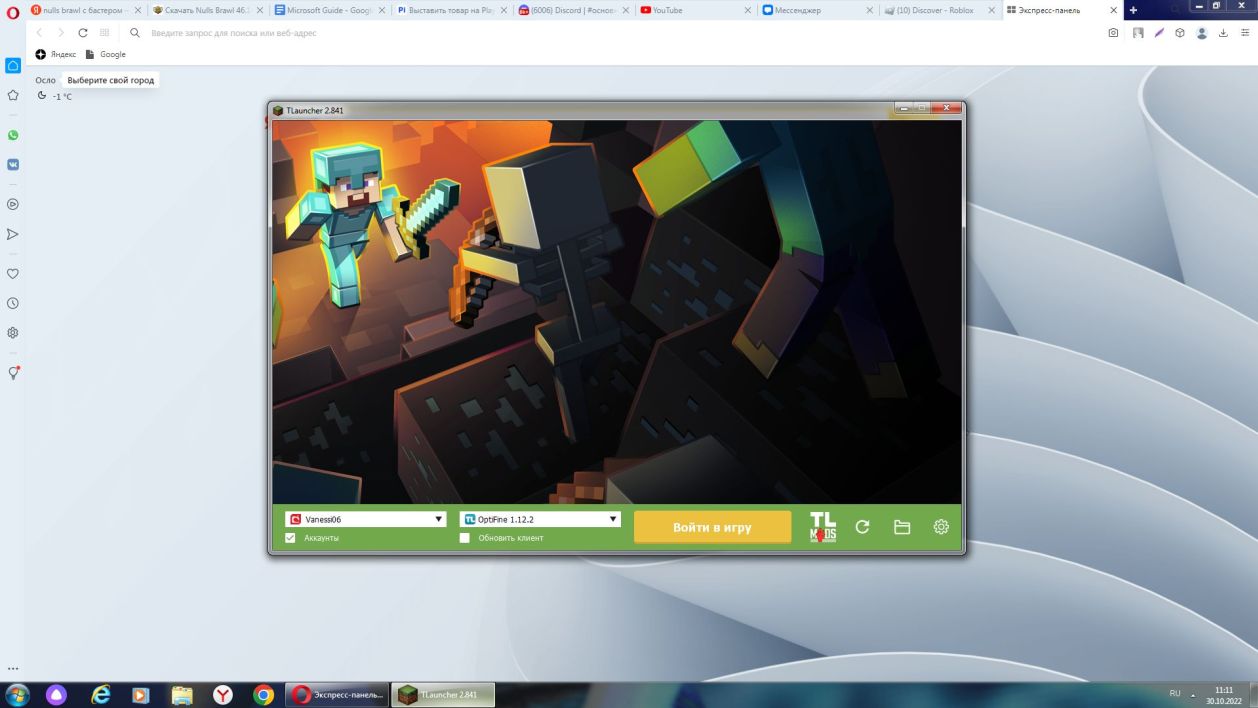Click the browser forward arrow
Screen dimensions: 1258x708
click(60, 33)
